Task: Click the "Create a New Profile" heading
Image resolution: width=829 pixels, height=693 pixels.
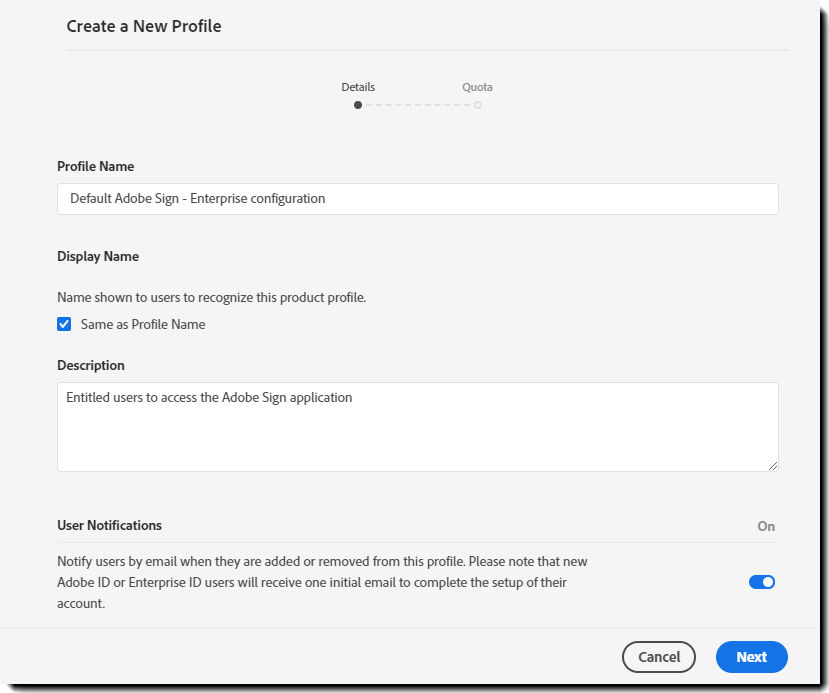Action: click(144, 26)
